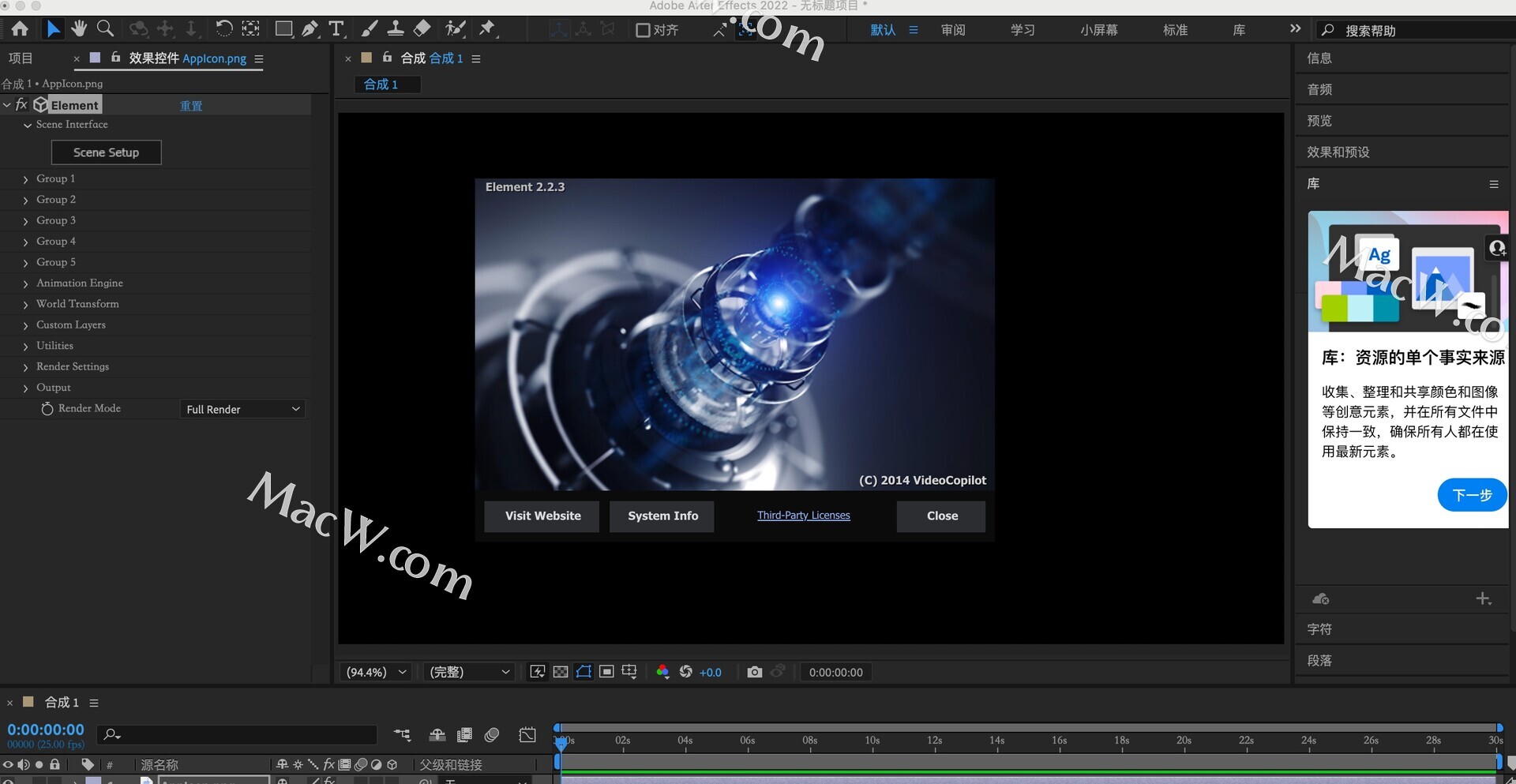Toggle Motion Blur for the composition

coord(492,735)
